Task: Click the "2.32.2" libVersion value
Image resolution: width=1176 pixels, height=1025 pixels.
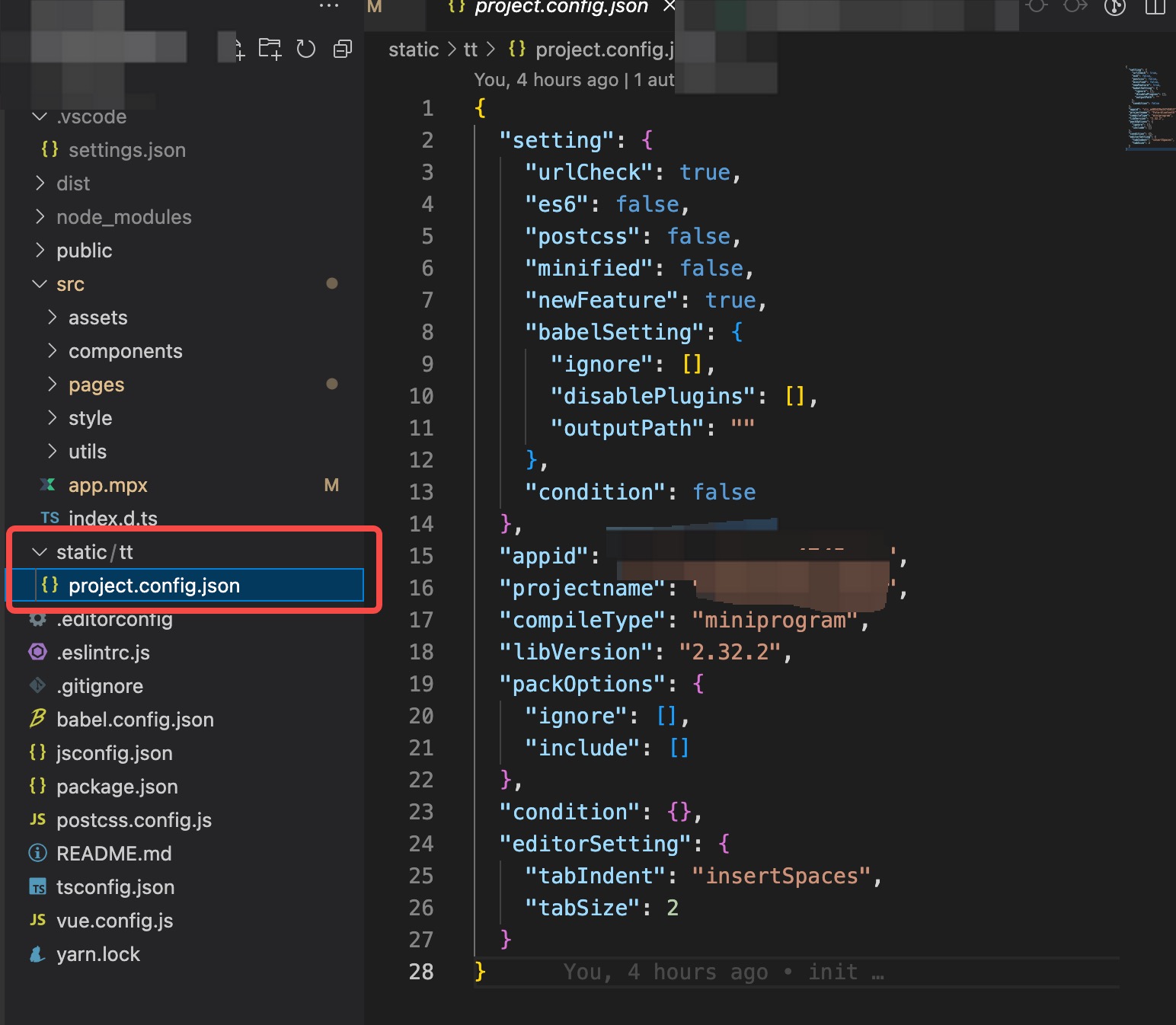Action: pos(730,652)
